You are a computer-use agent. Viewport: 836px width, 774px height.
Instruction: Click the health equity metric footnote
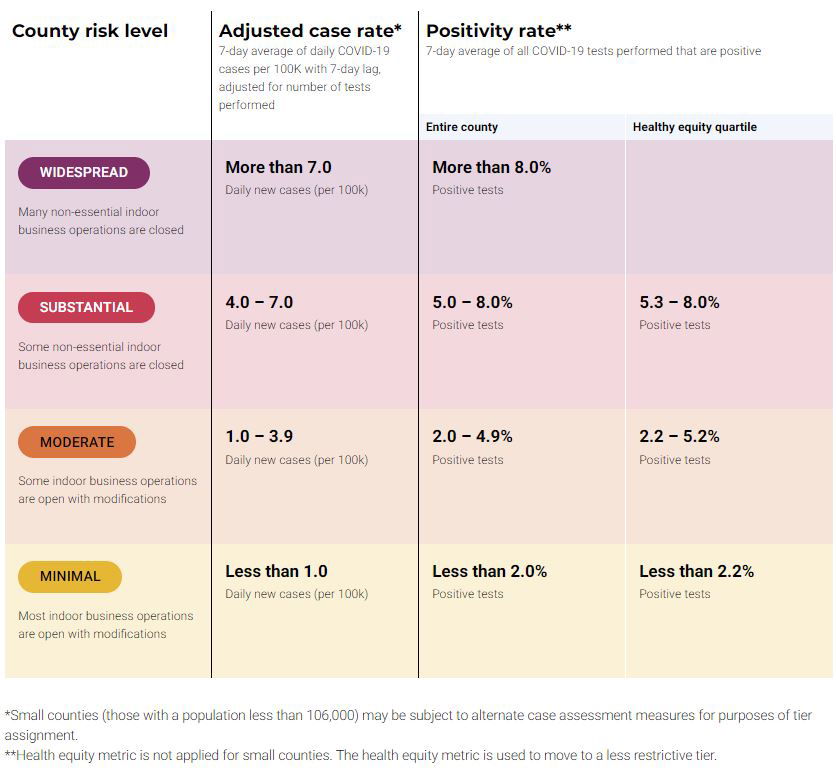coord(360,755)
